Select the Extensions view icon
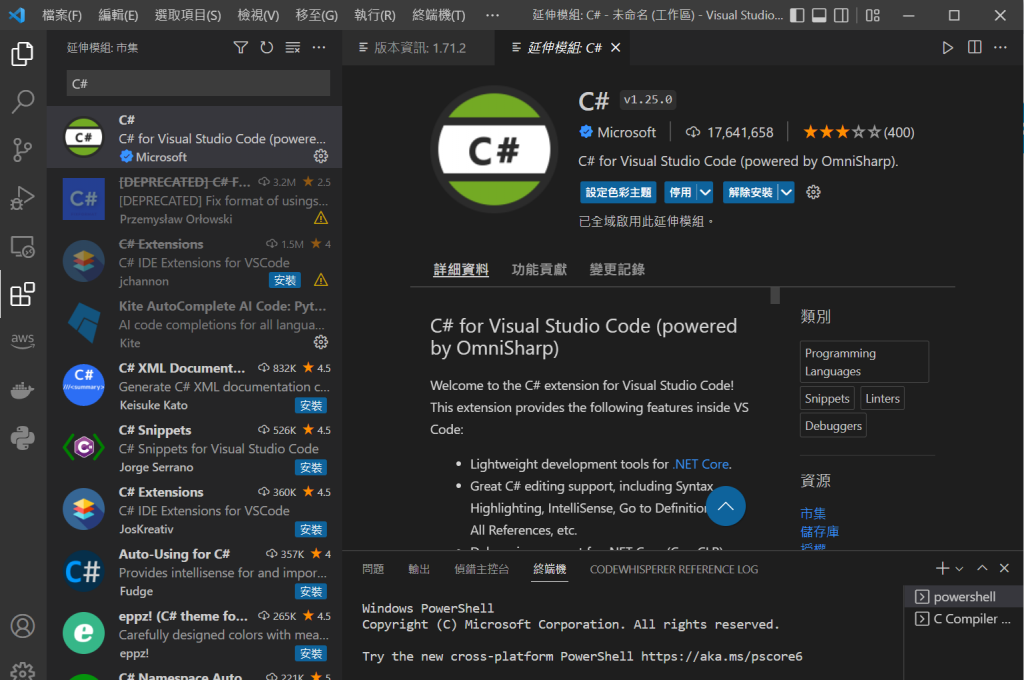The width and height of the screenshot is (1024, 680). [x=23, y=295]
